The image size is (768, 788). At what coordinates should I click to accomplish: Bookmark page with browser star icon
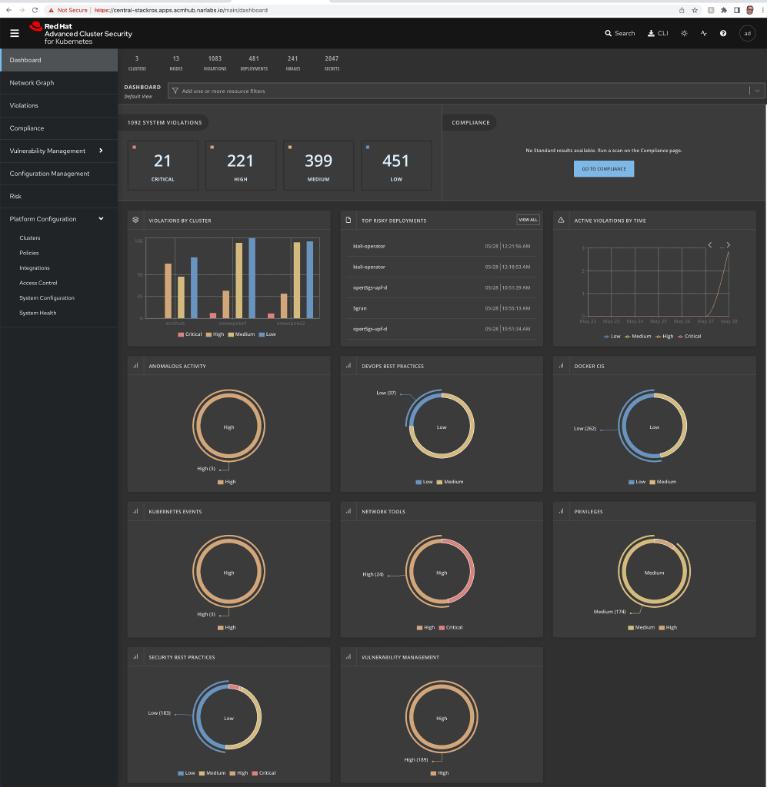[x=695, y=9]
